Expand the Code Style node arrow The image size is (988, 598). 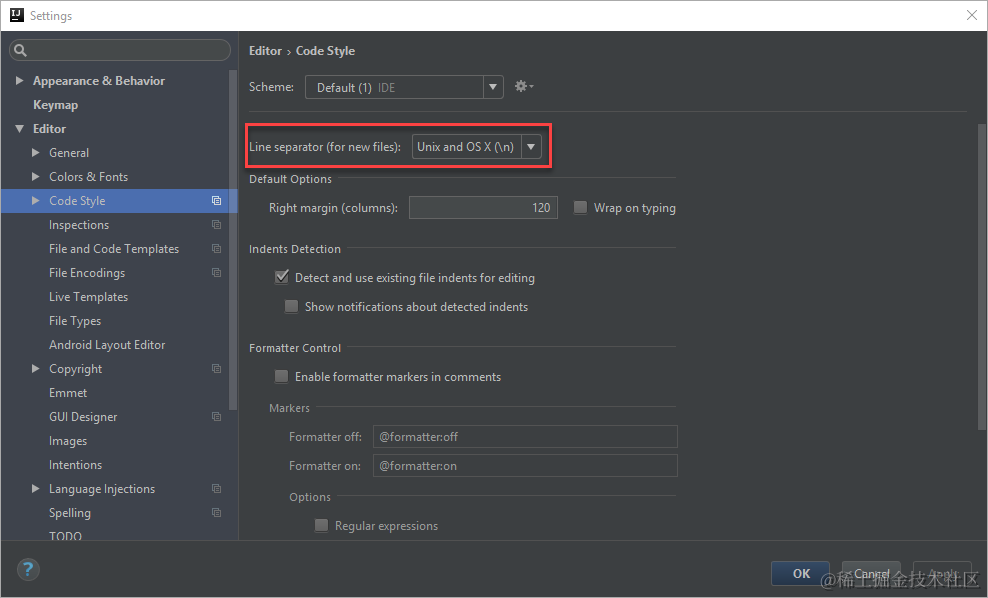36,200
